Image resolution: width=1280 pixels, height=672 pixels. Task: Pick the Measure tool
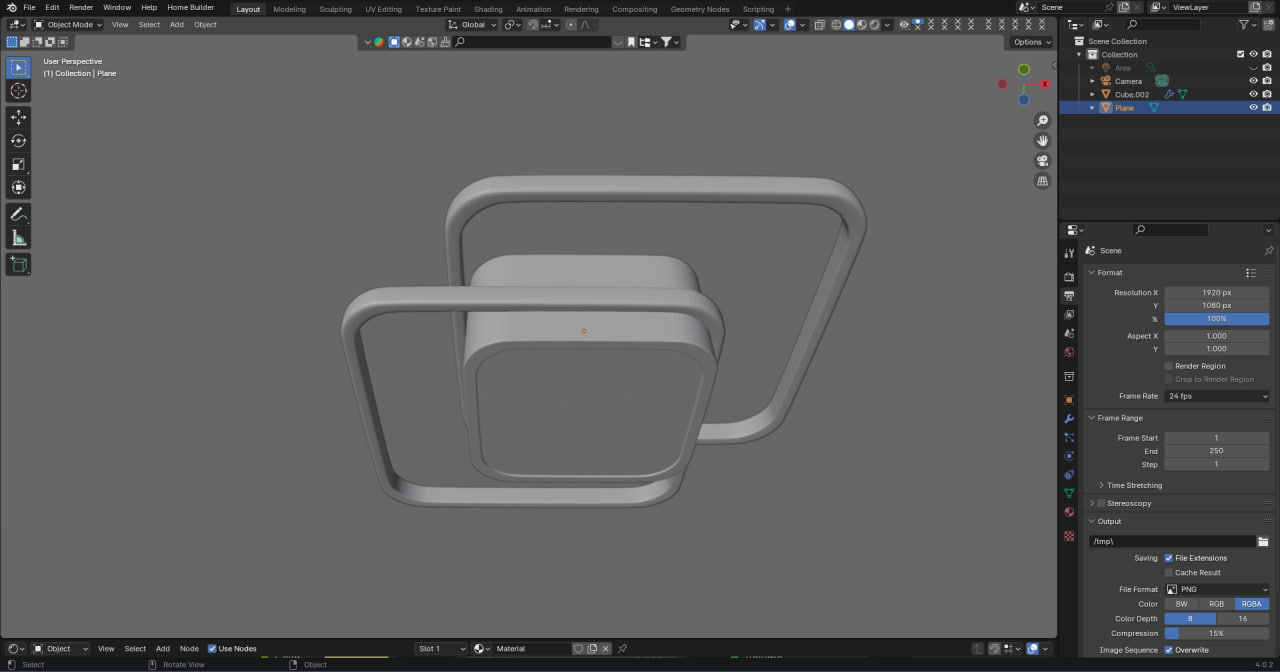click(x=18, y=238)
